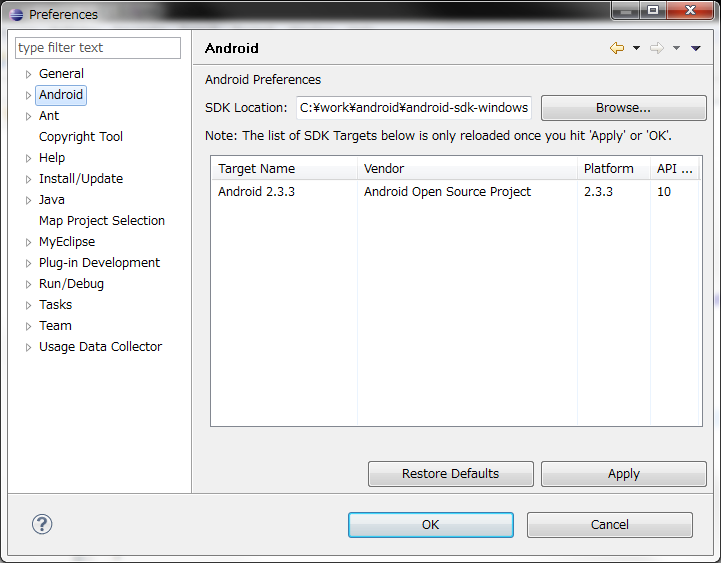Expand the Plug-in Development tree node
Image resolution: width=721 pixels, height=563 pixels.
pos(29,263)
